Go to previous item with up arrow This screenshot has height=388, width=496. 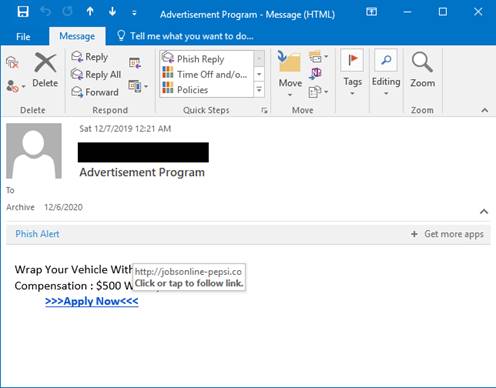[90, 12]
